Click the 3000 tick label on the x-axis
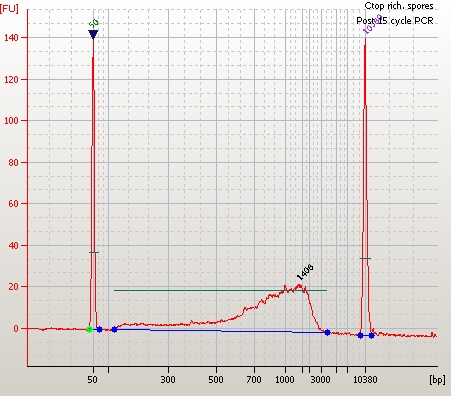The image size is (451, 396). point(320,380)
